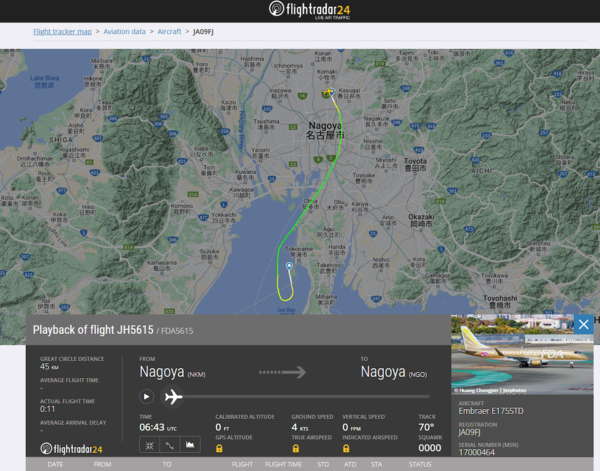Click the destination pin marker near Tokoname
This screenshot has height=471, width=600.
(x=289, y=266)
